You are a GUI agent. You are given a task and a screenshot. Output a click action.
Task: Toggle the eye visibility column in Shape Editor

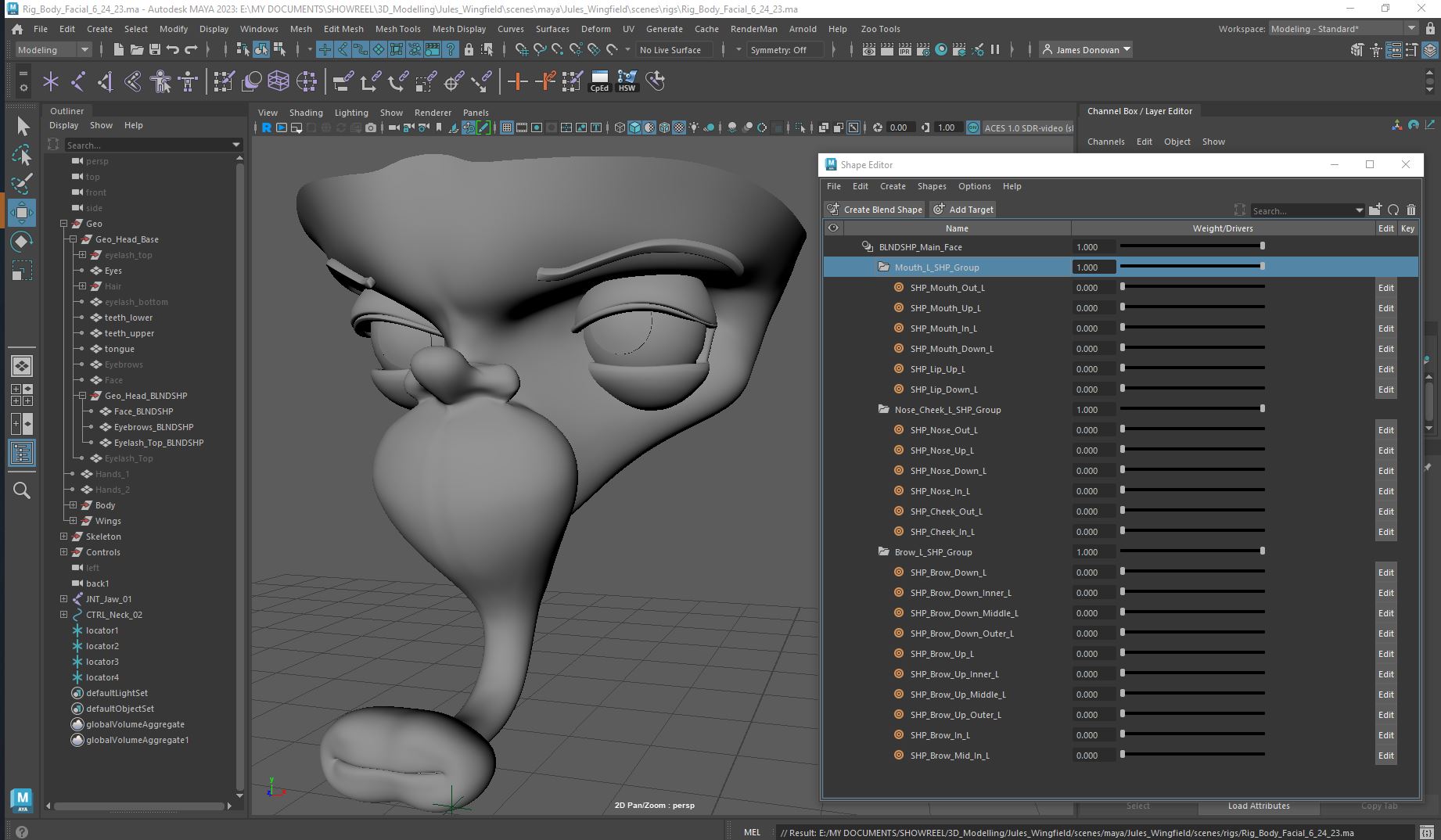pos(833,228)
